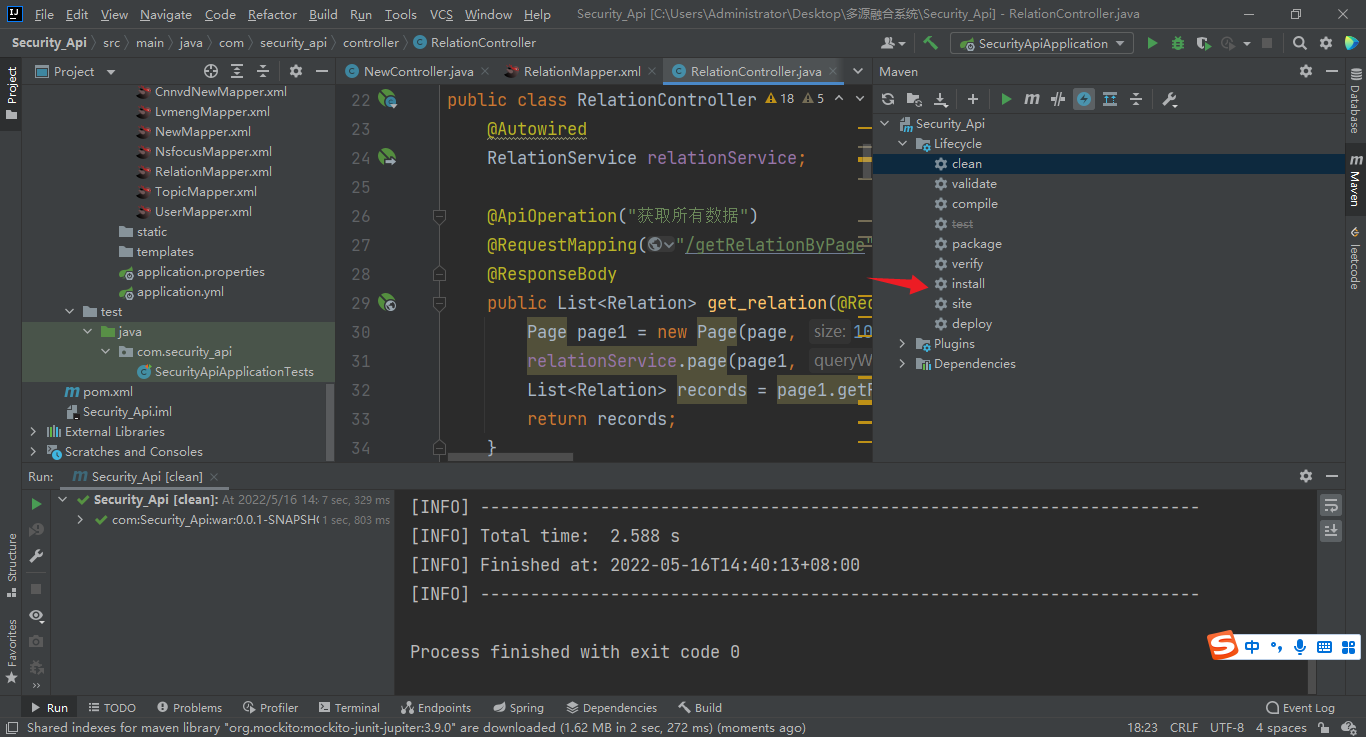Open the Refactor menu

[273, 15]
